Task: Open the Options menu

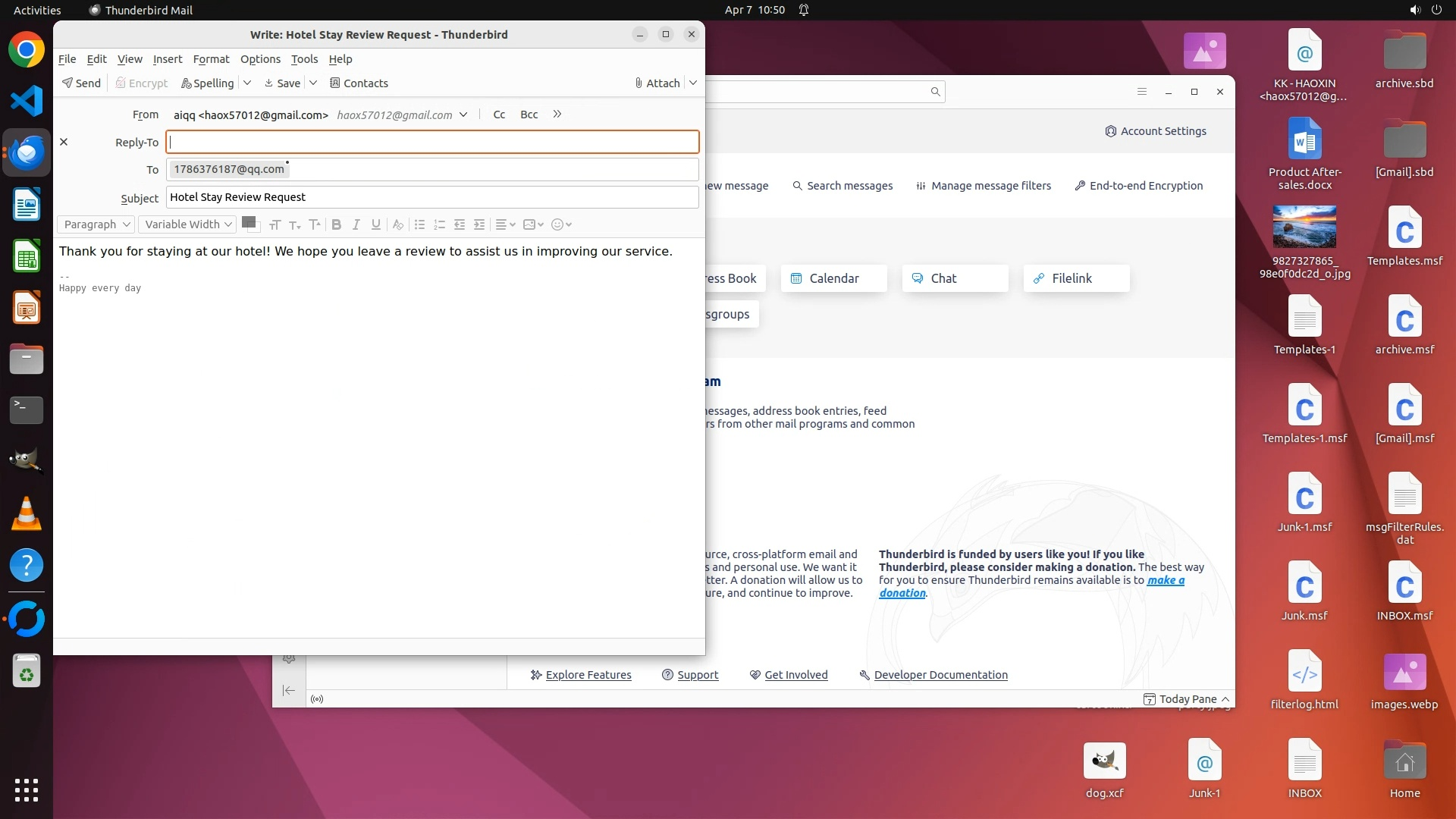Action: 260,59
